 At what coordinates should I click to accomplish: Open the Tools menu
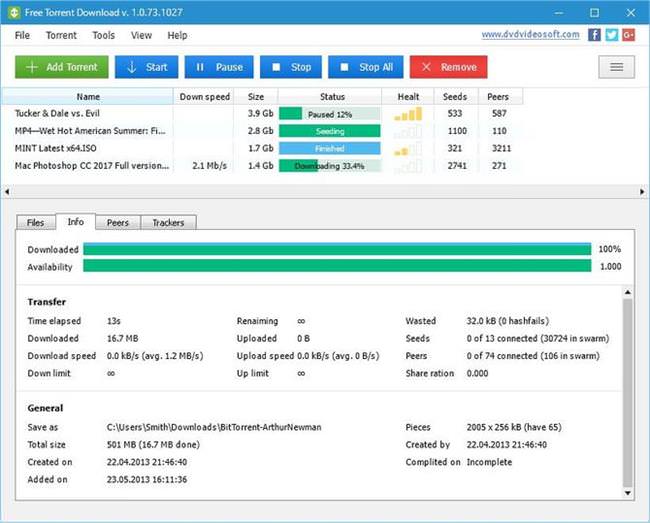click(x=104, y=36)
